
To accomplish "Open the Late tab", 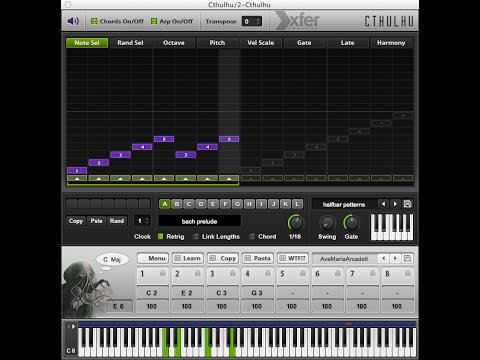I will click(347, 43).
